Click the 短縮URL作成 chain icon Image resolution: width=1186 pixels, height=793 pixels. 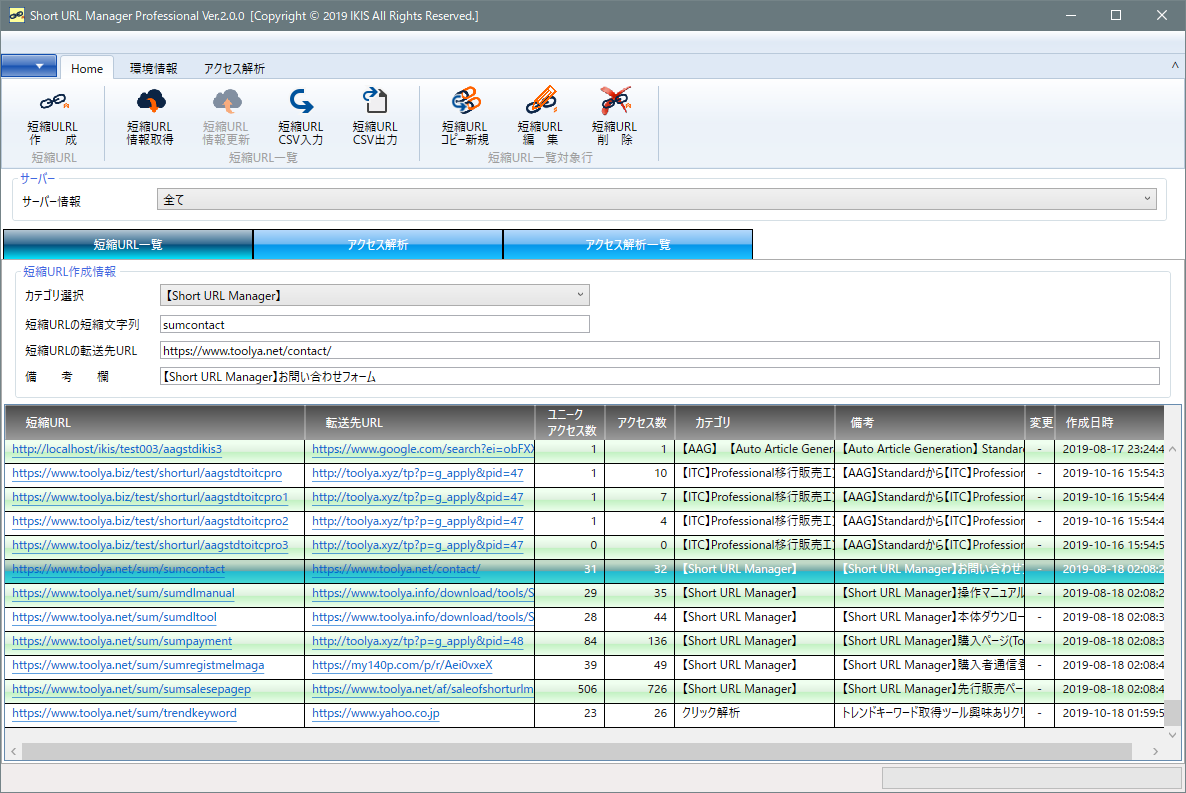pos(54,101)
